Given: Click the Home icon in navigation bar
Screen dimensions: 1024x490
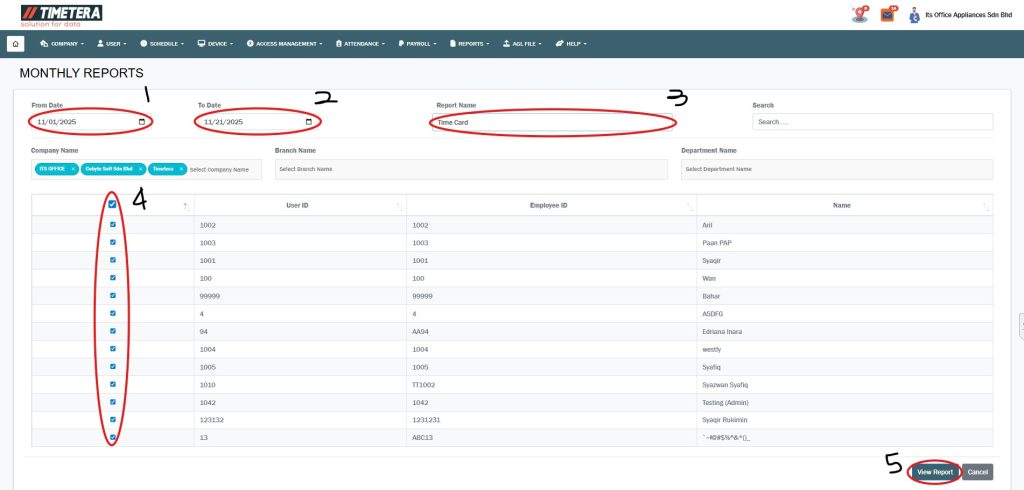Looking at the screenshot, I should (15, 44).
